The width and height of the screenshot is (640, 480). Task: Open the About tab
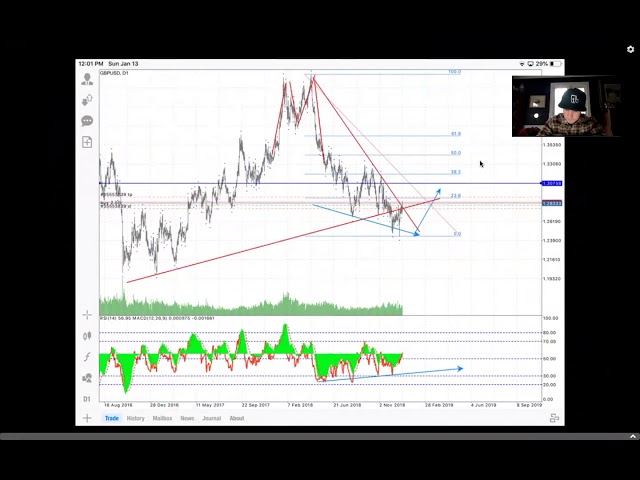coord(236,418)
